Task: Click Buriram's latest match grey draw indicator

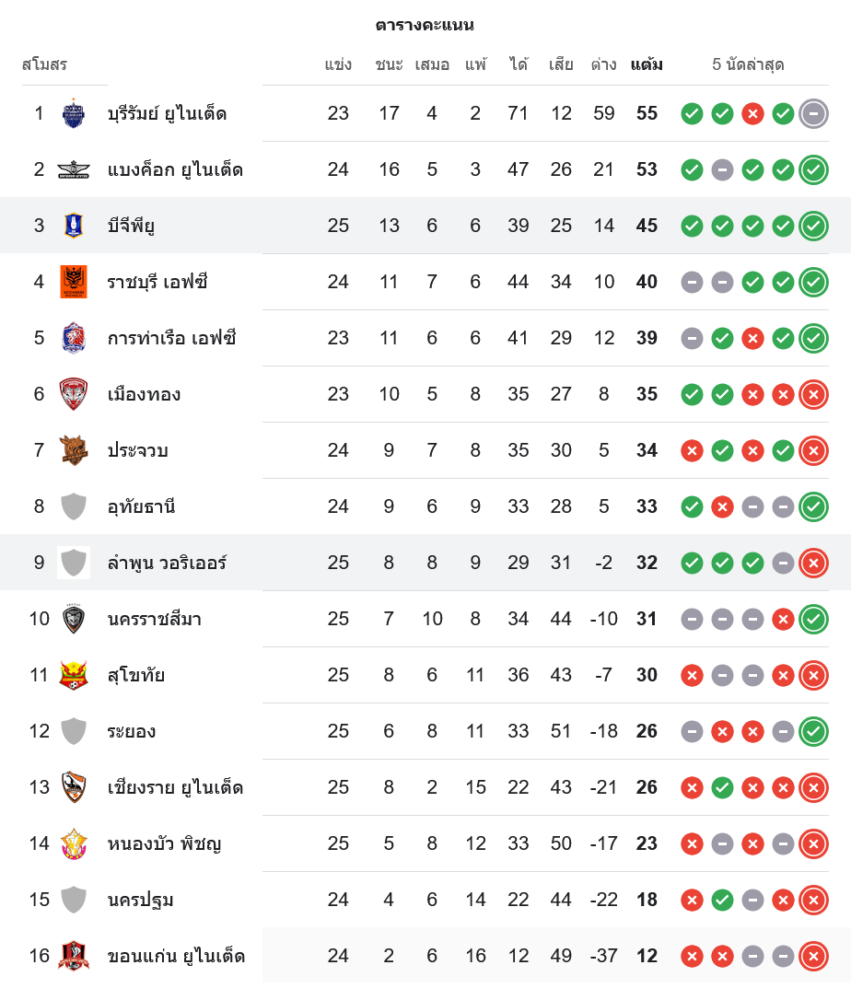Action: [814, 113]
